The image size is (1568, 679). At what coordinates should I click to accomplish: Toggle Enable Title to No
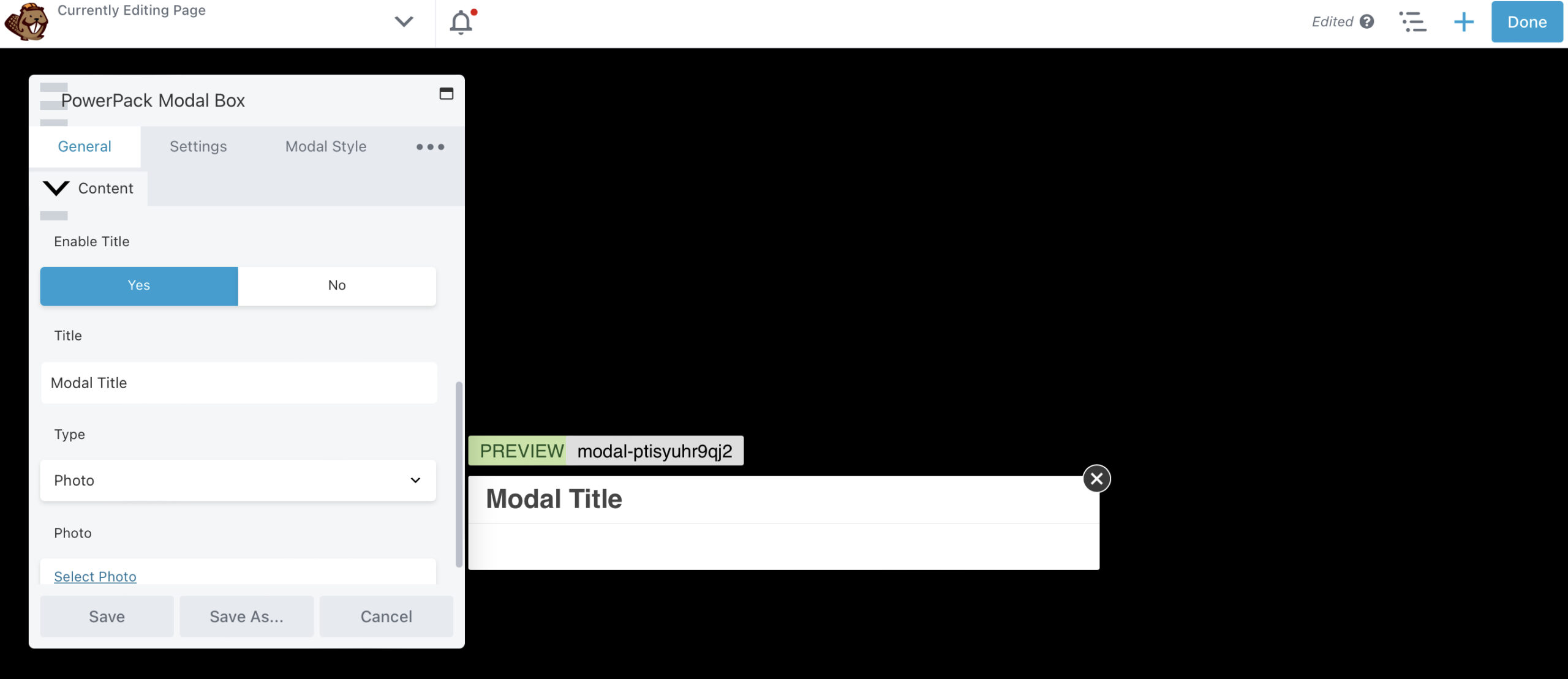[x=337, y=284]
